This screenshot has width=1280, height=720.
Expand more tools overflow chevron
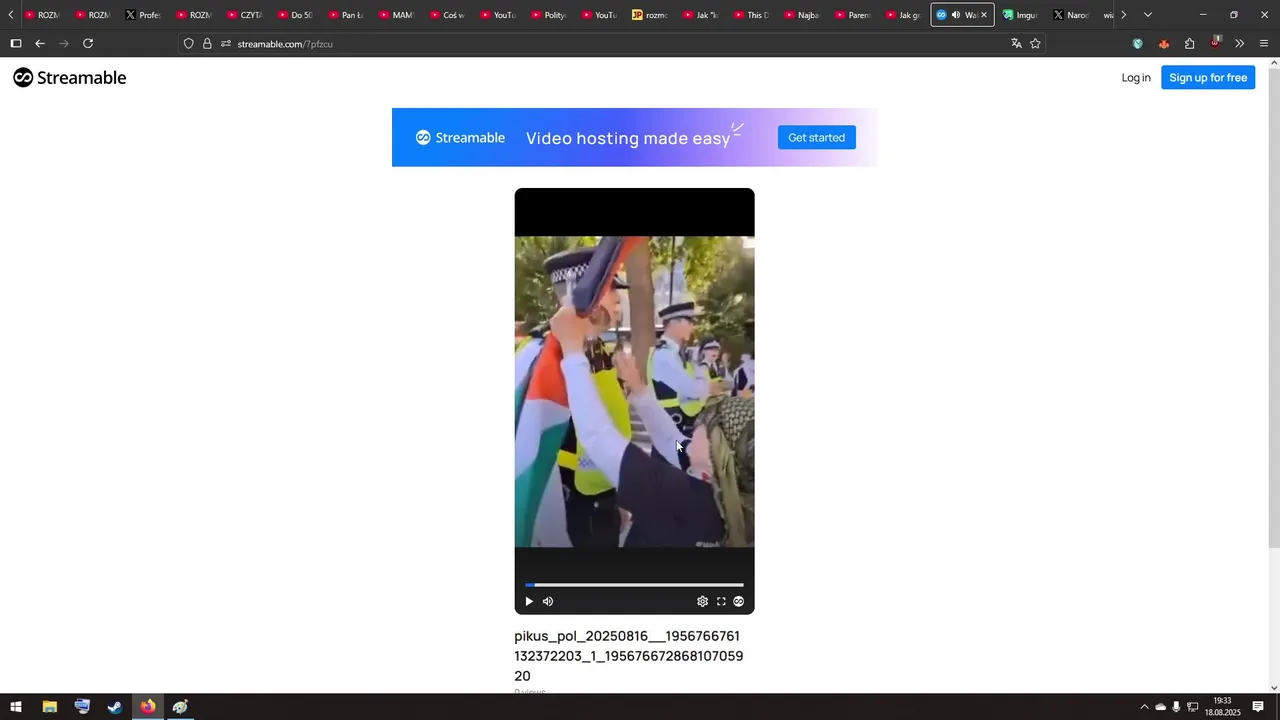[x=1240, y=43]
